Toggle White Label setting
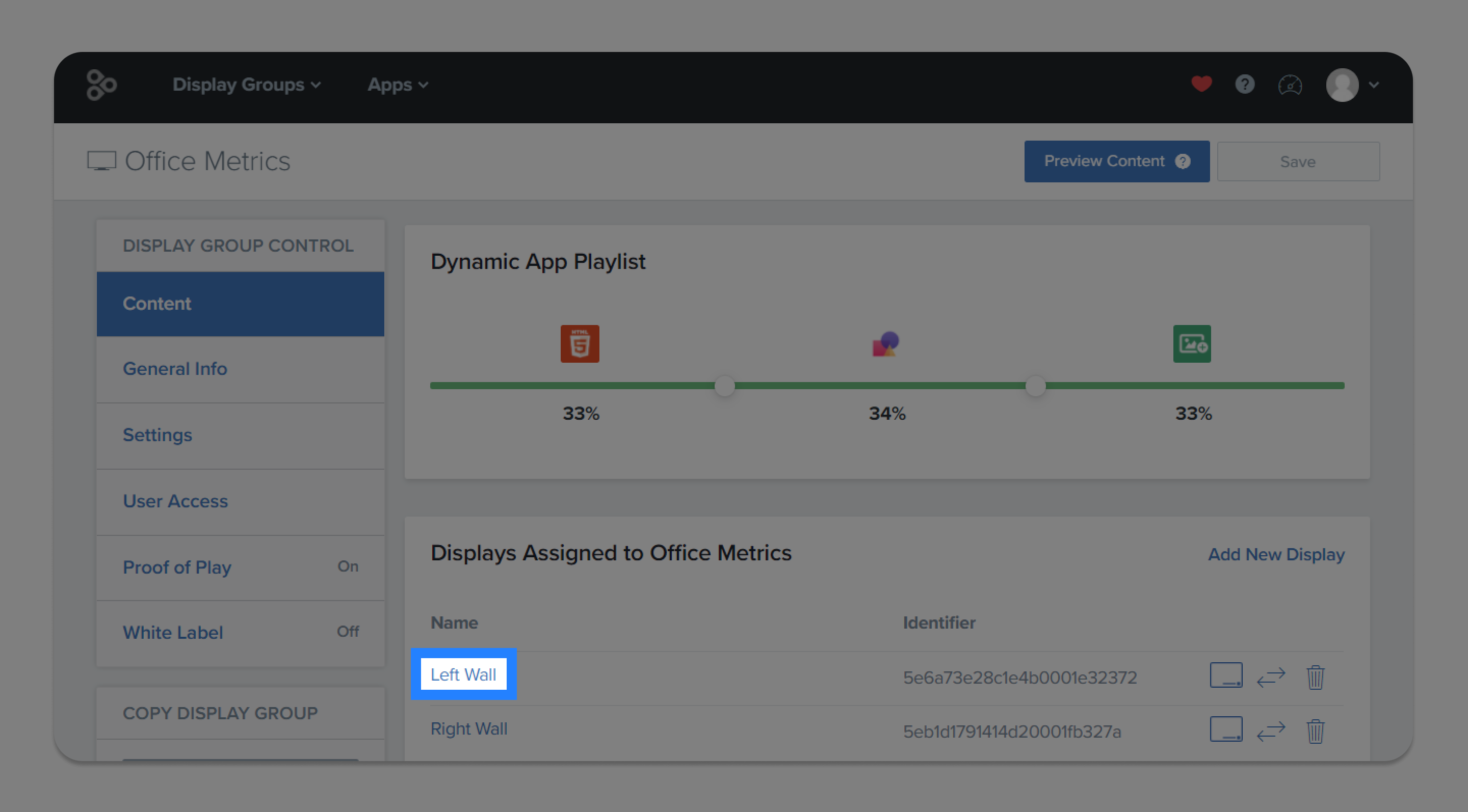This screenshot has height=812, width=1468. pyautogui.click(x=241, y=632)
